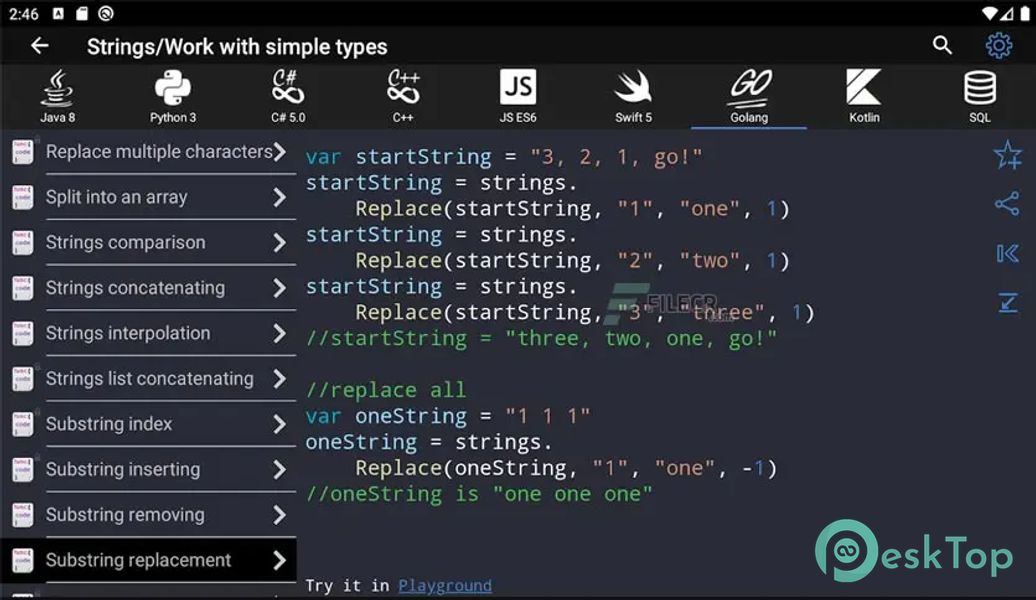Click code icon beside Substring replacement

pyautogui.click(x=22, y=560)
